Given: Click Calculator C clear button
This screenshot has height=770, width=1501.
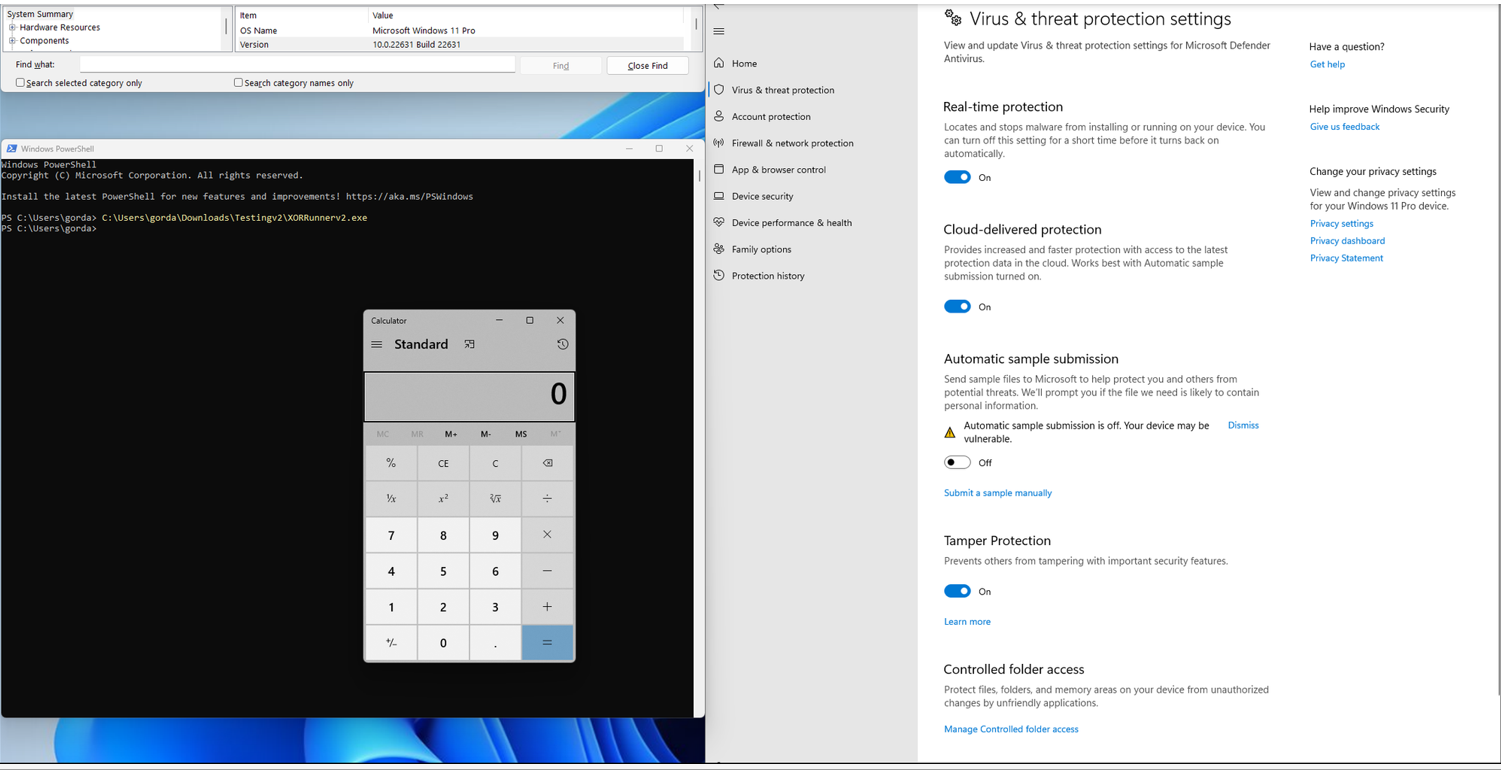Looking at the screenshot, I should (495, 463).
